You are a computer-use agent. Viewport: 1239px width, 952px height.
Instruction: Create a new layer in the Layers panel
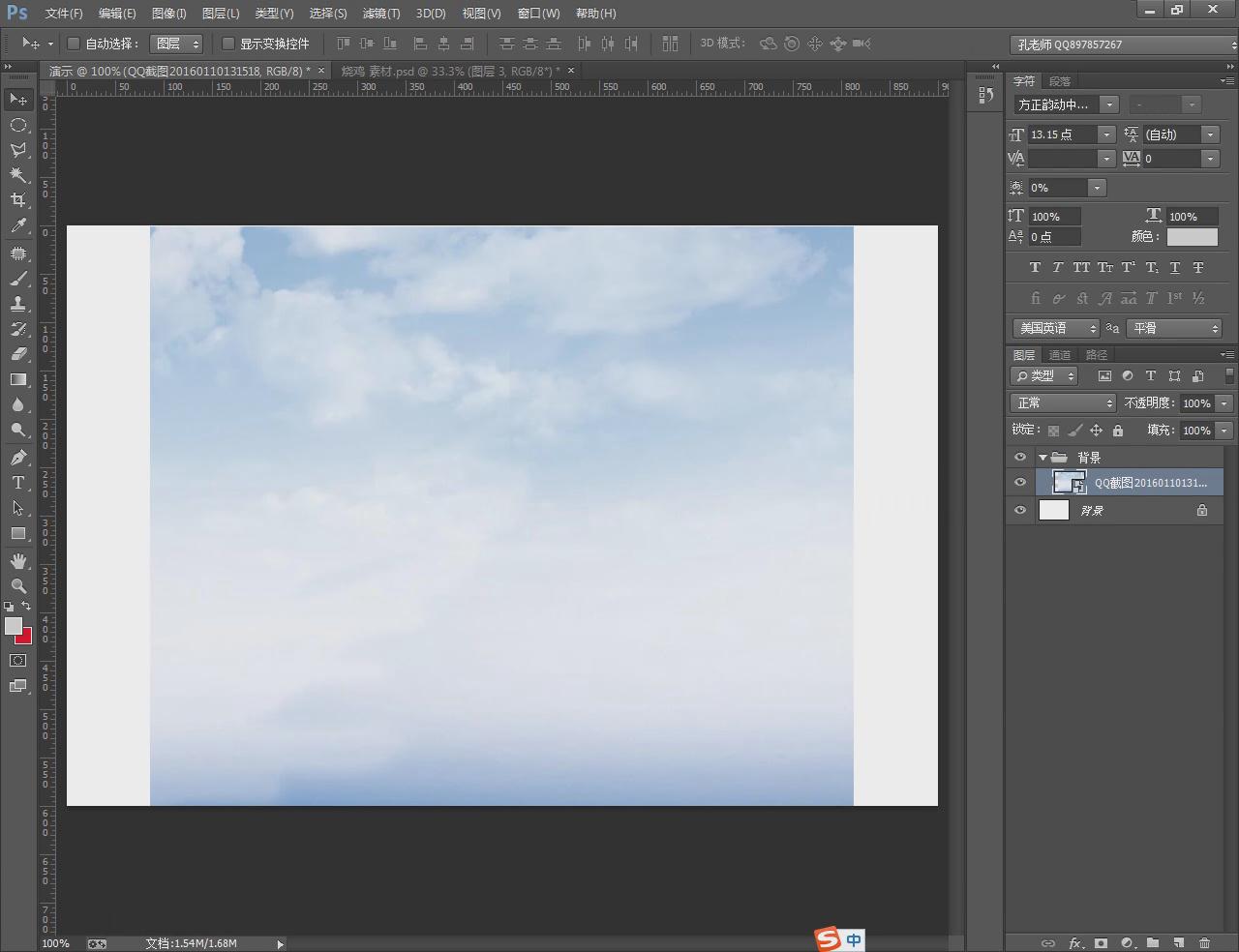1178,942
